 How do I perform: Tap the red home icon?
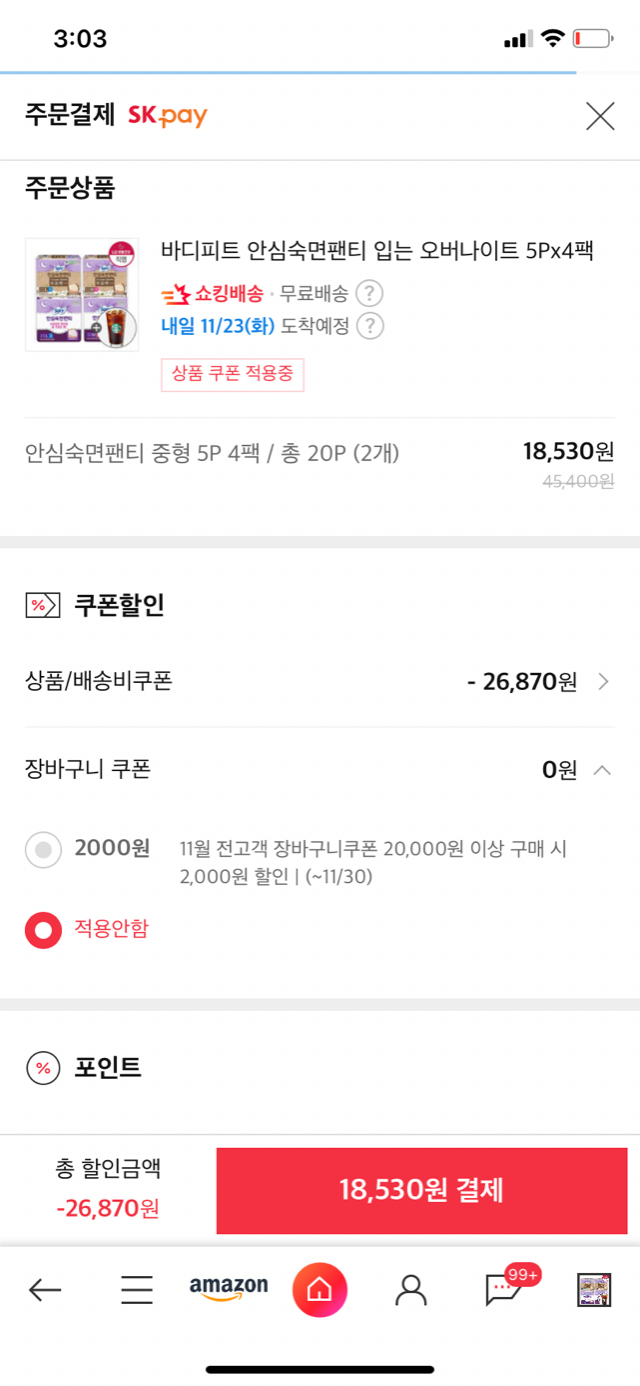(x=320, y=1290)
